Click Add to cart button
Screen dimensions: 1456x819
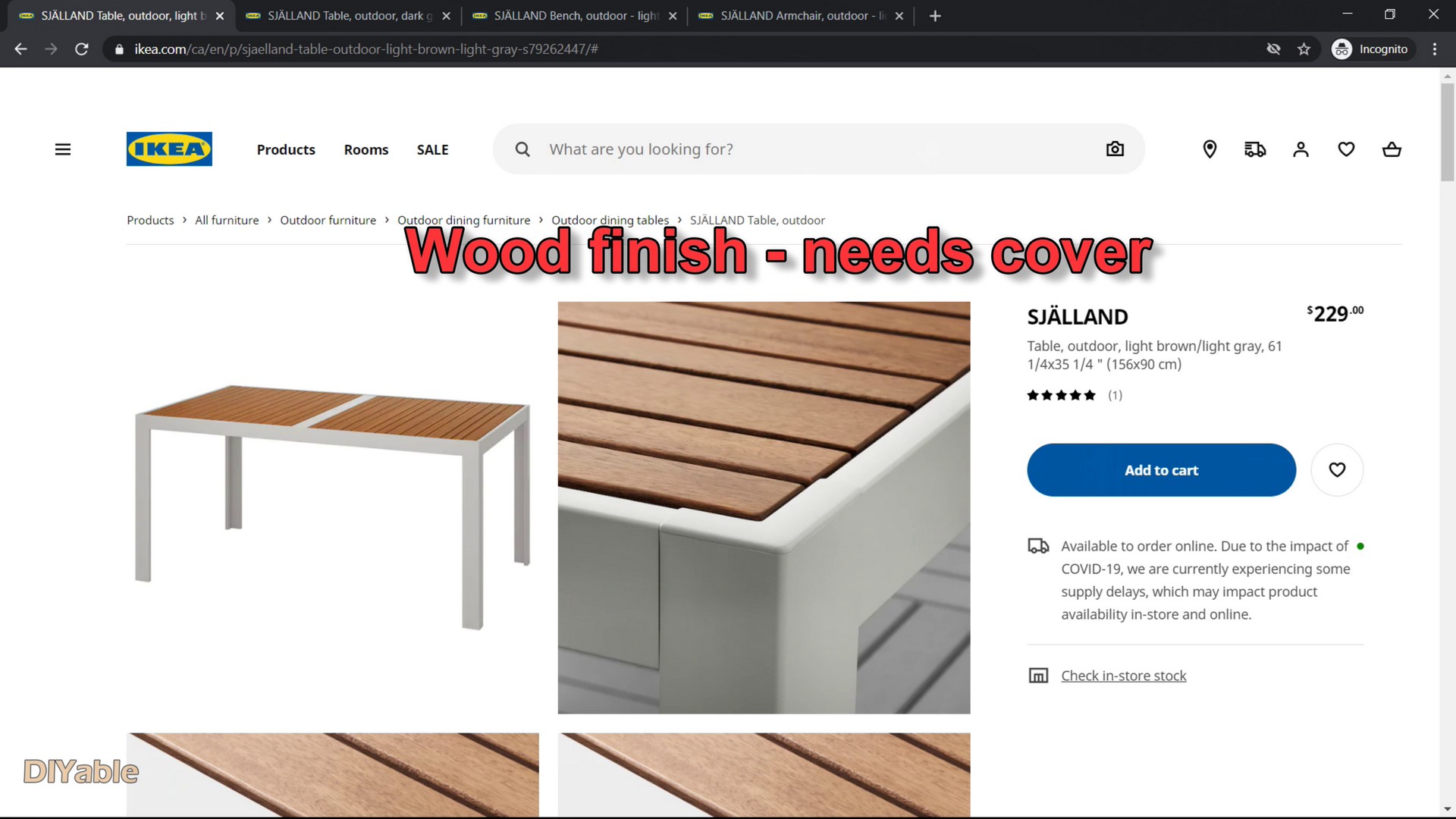coord(1161,470)
